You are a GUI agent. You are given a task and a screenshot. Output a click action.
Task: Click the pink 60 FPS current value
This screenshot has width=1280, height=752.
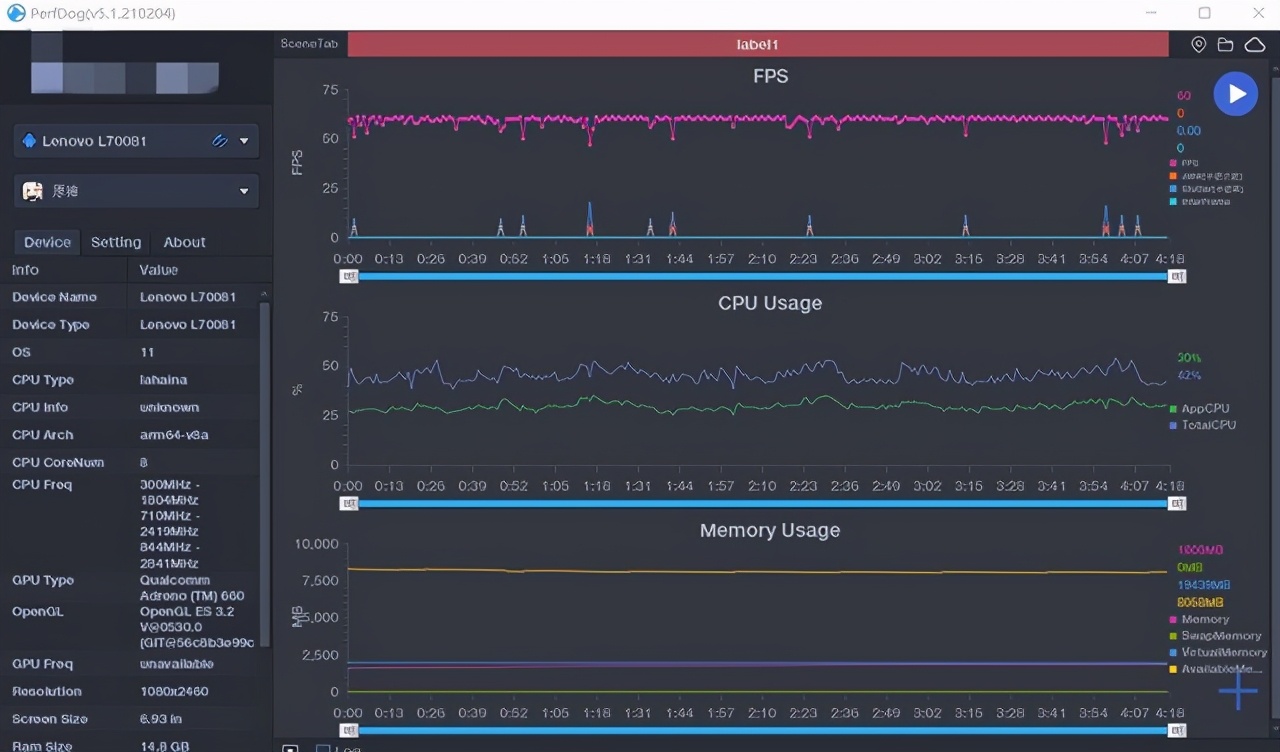(x=1184, y=96)
